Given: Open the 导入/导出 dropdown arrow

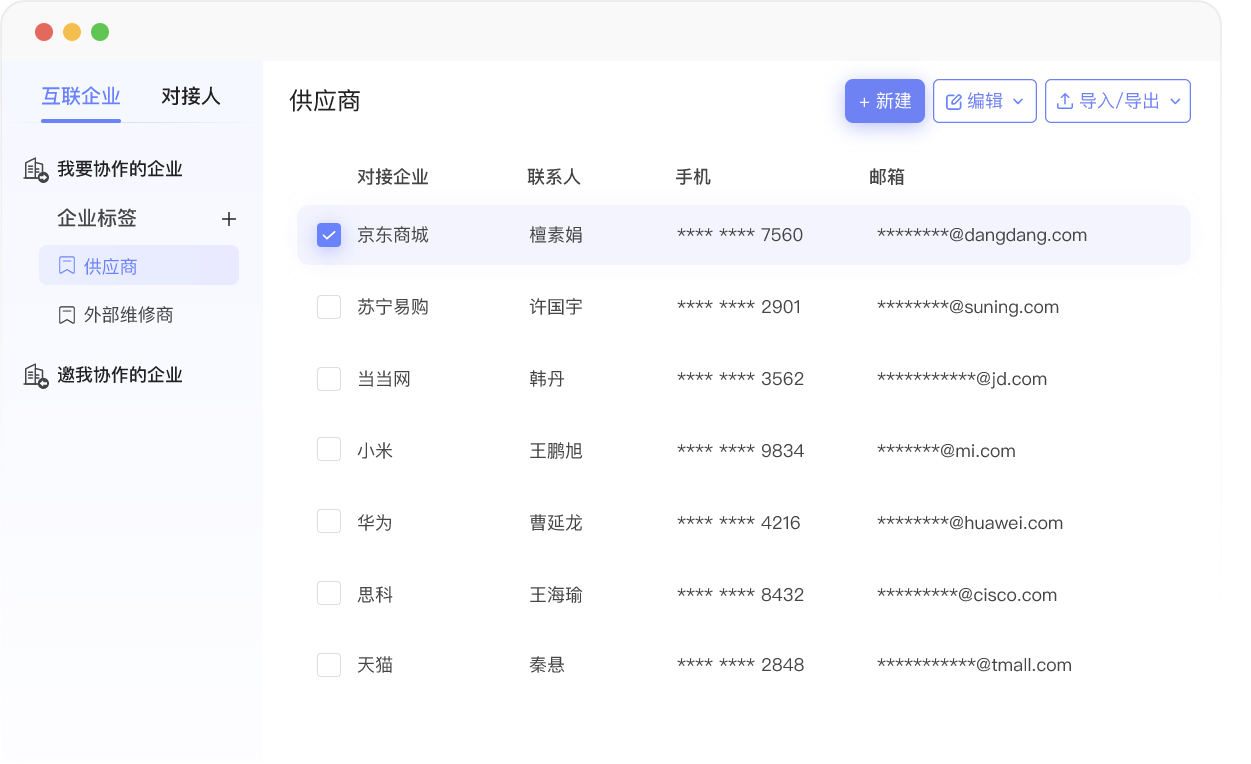Looking at the screenshot, I should click(x=1175, y=101).
